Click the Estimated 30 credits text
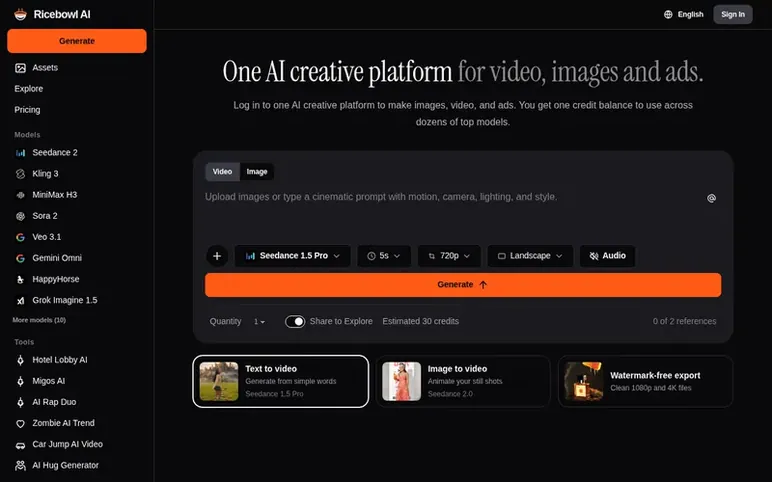Image resolution: width=772 pixels, height=482 pixels. tap(420, 321)
